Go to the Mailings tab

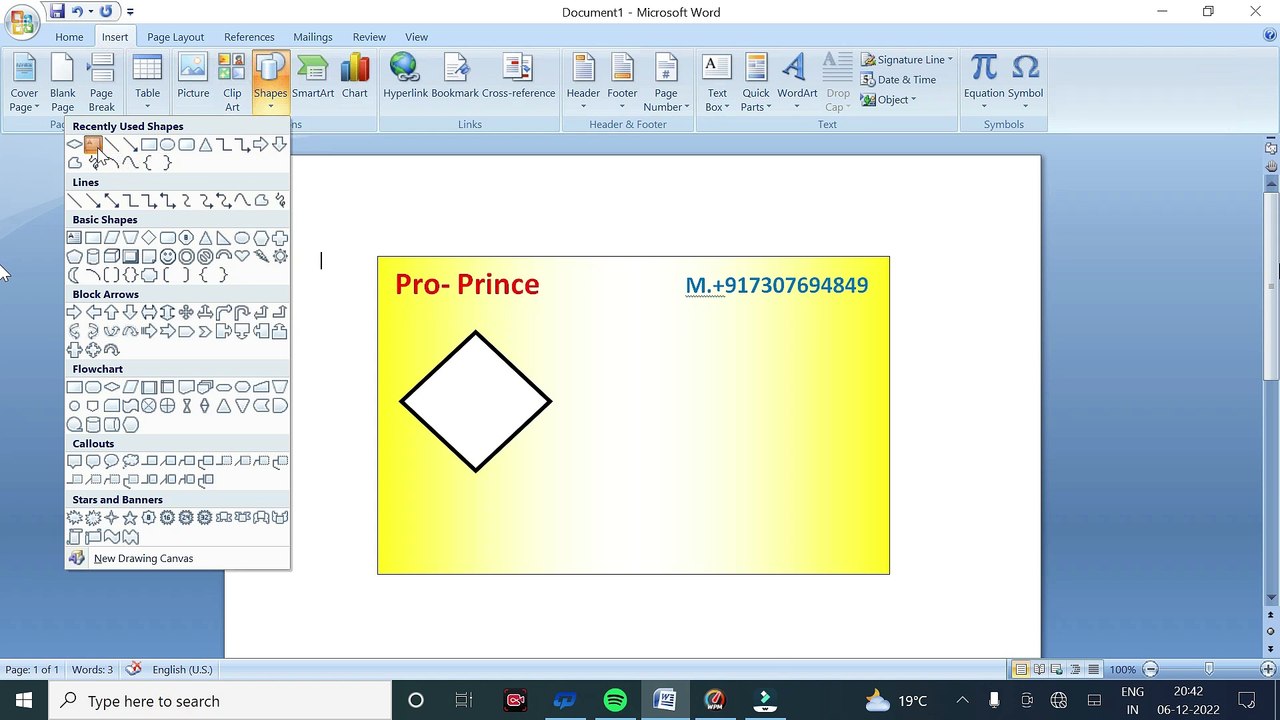point(313,37)
